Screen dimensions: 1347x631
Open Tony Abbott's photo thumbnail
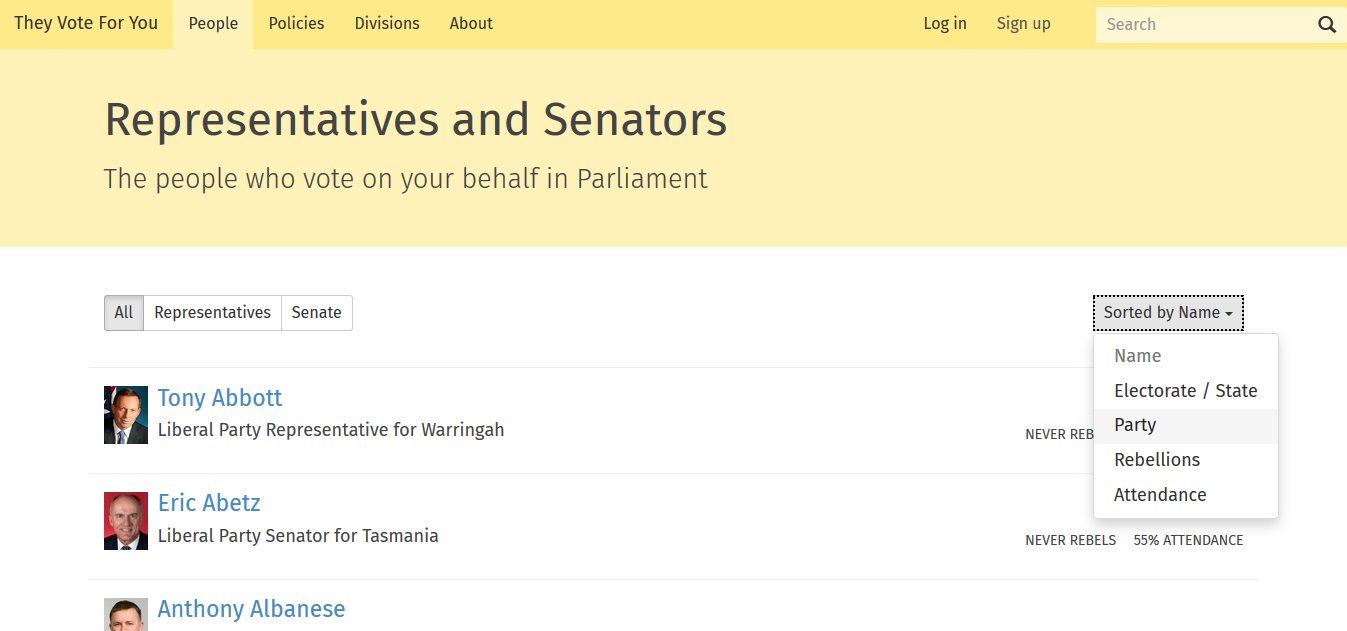(126, 415)
